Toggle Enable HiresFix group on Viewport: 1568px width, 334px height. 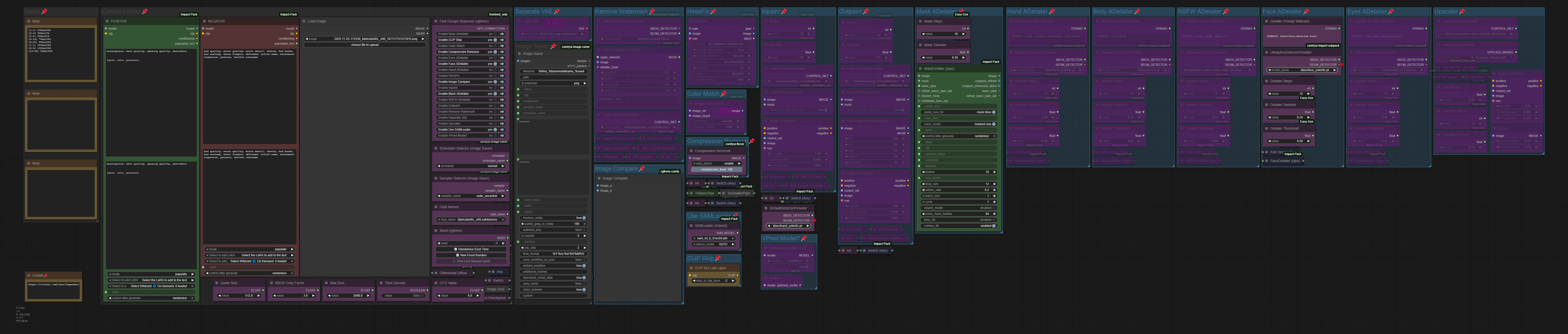(x=495, y=76)
